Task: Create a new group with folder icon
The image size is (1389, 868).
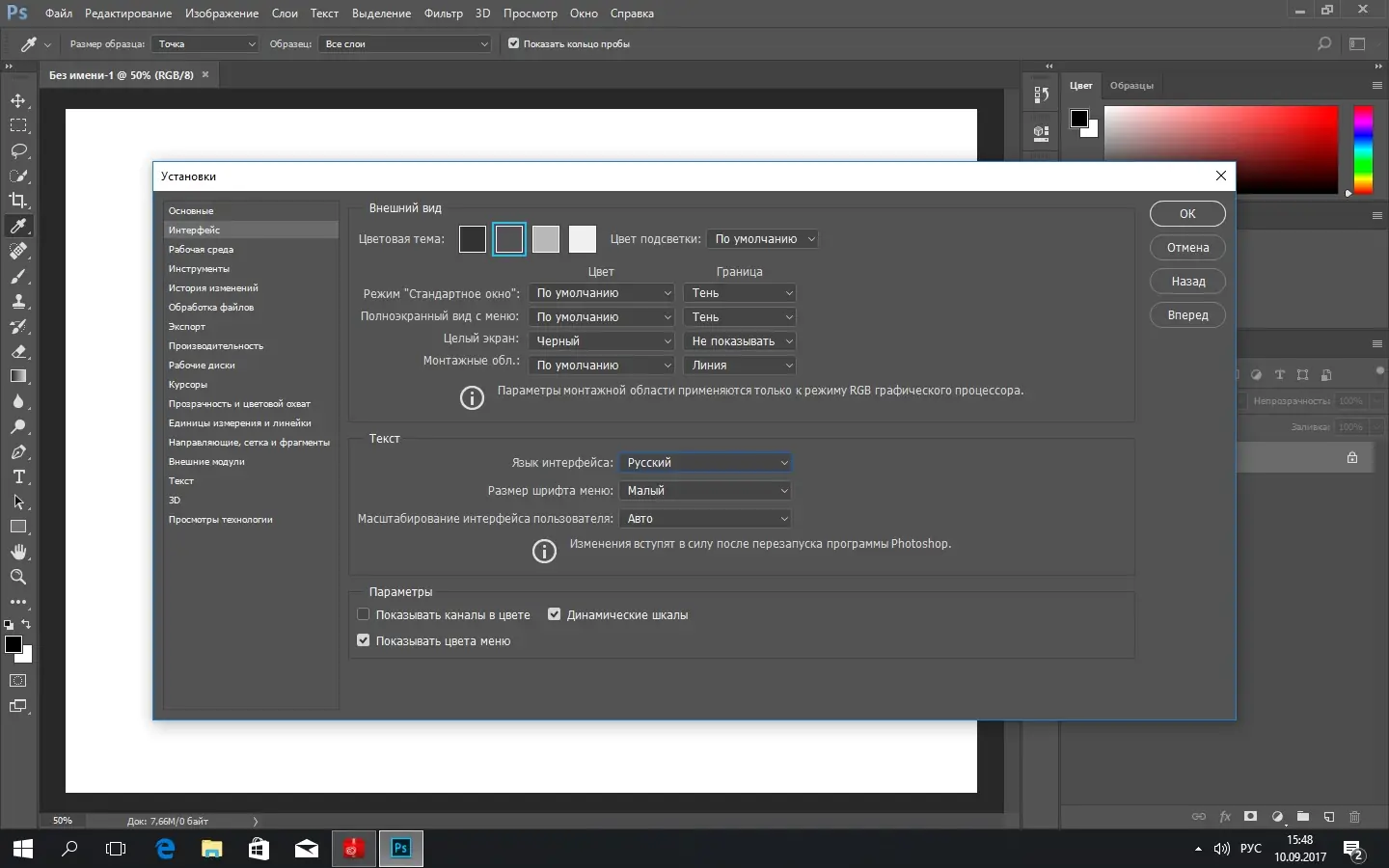Action: click(x=1303, y=817)
